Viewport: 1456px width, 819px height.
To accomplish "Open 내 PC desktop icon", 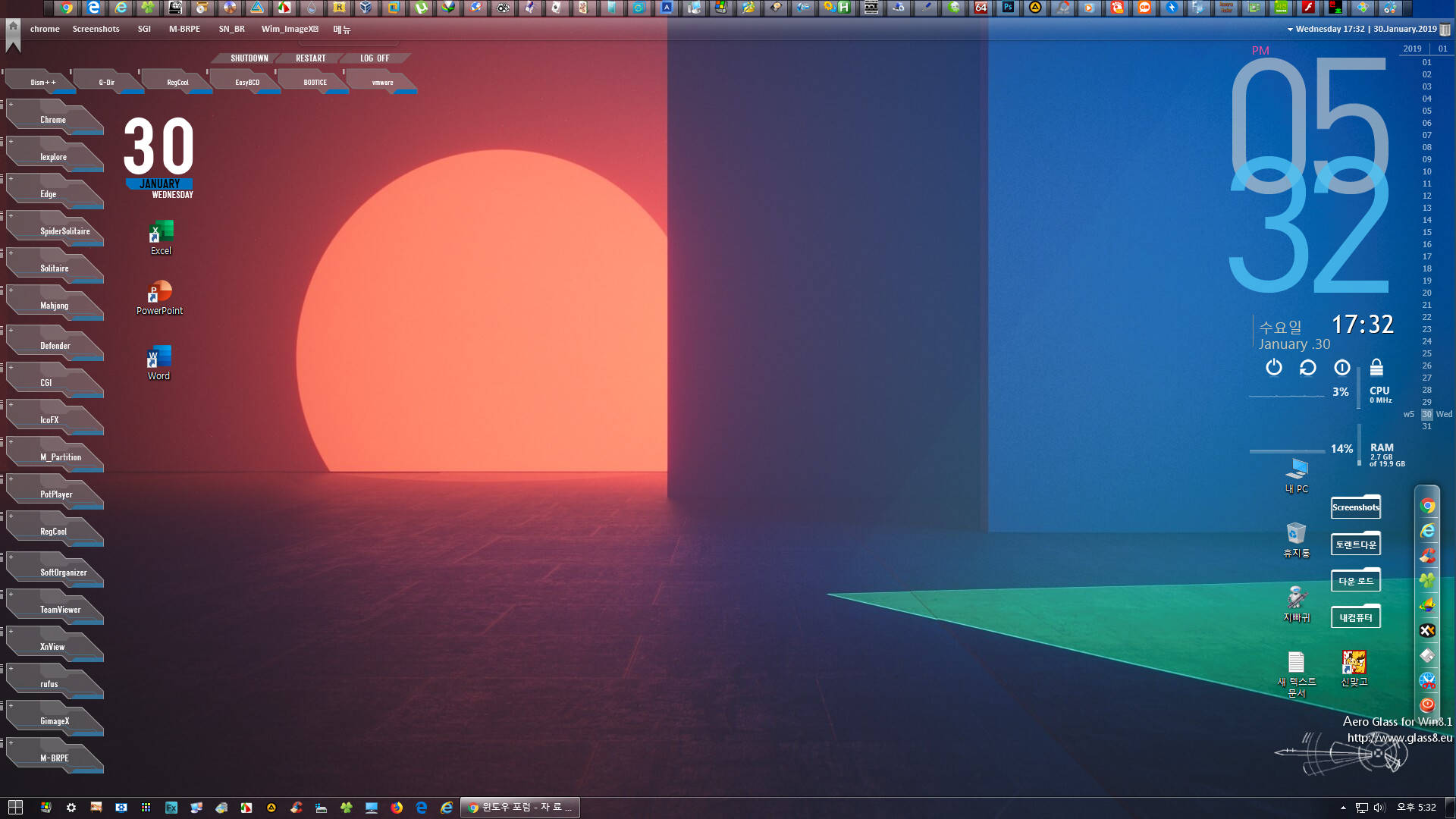I will pos(1297,475).
